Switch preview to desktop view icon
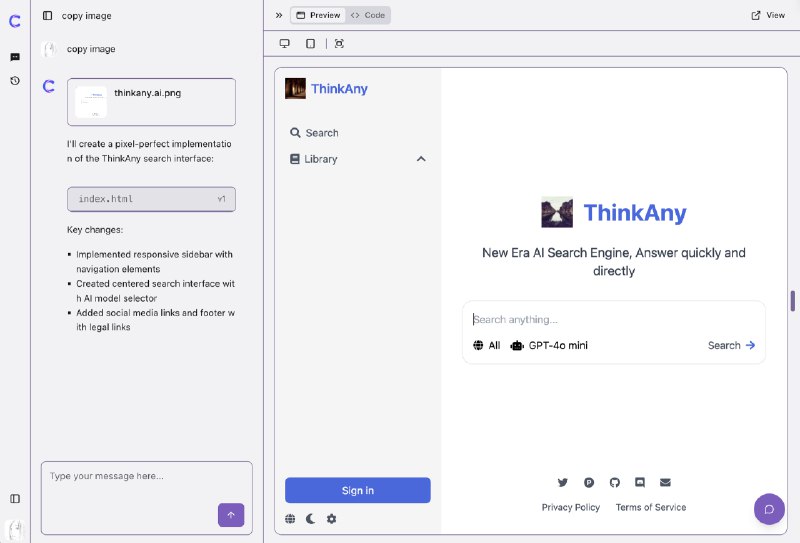This screenshot has width=800, height=543. [285, 43]
